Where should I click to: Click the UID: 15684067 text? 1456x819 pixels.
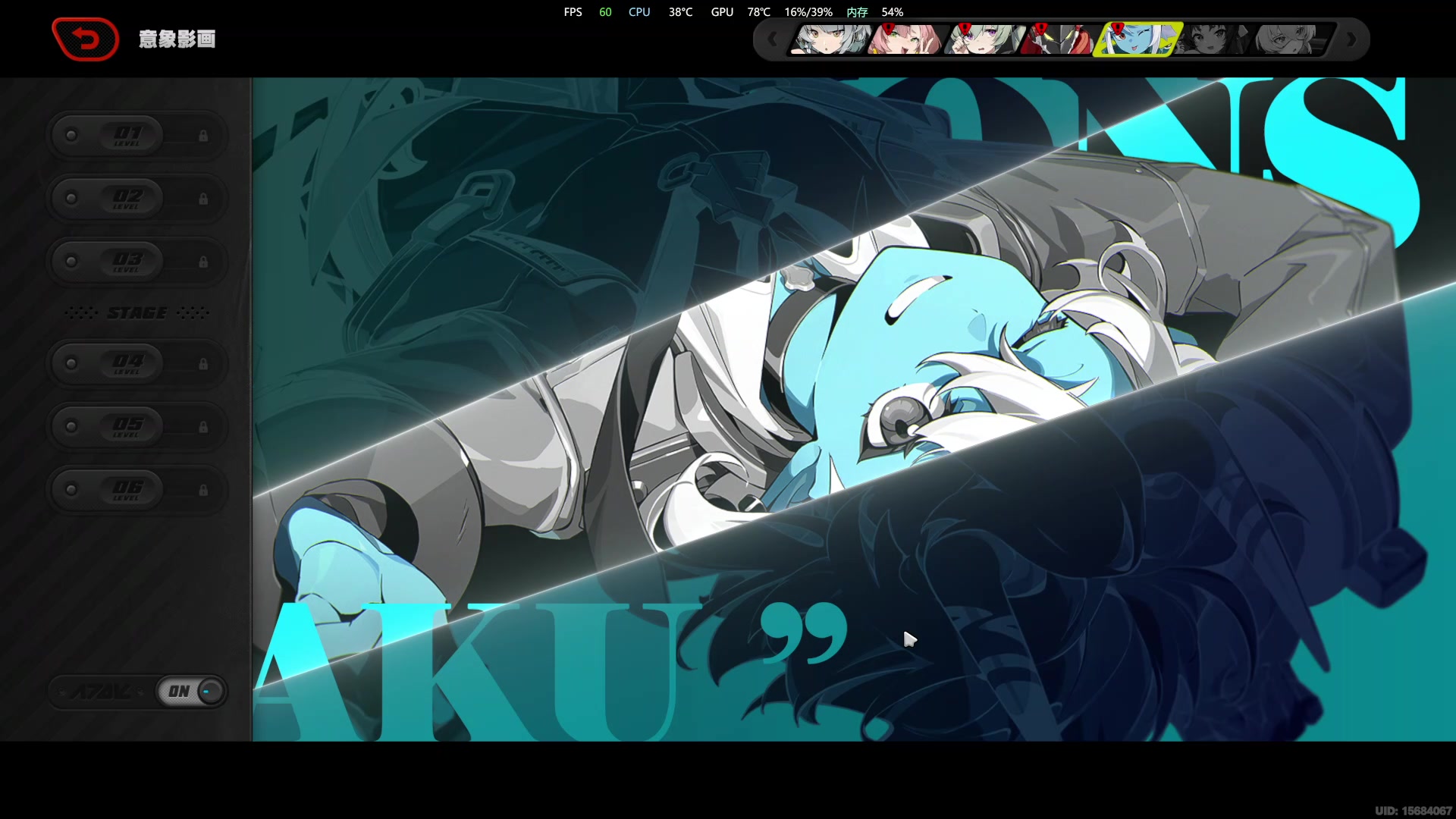point(1414,811)
